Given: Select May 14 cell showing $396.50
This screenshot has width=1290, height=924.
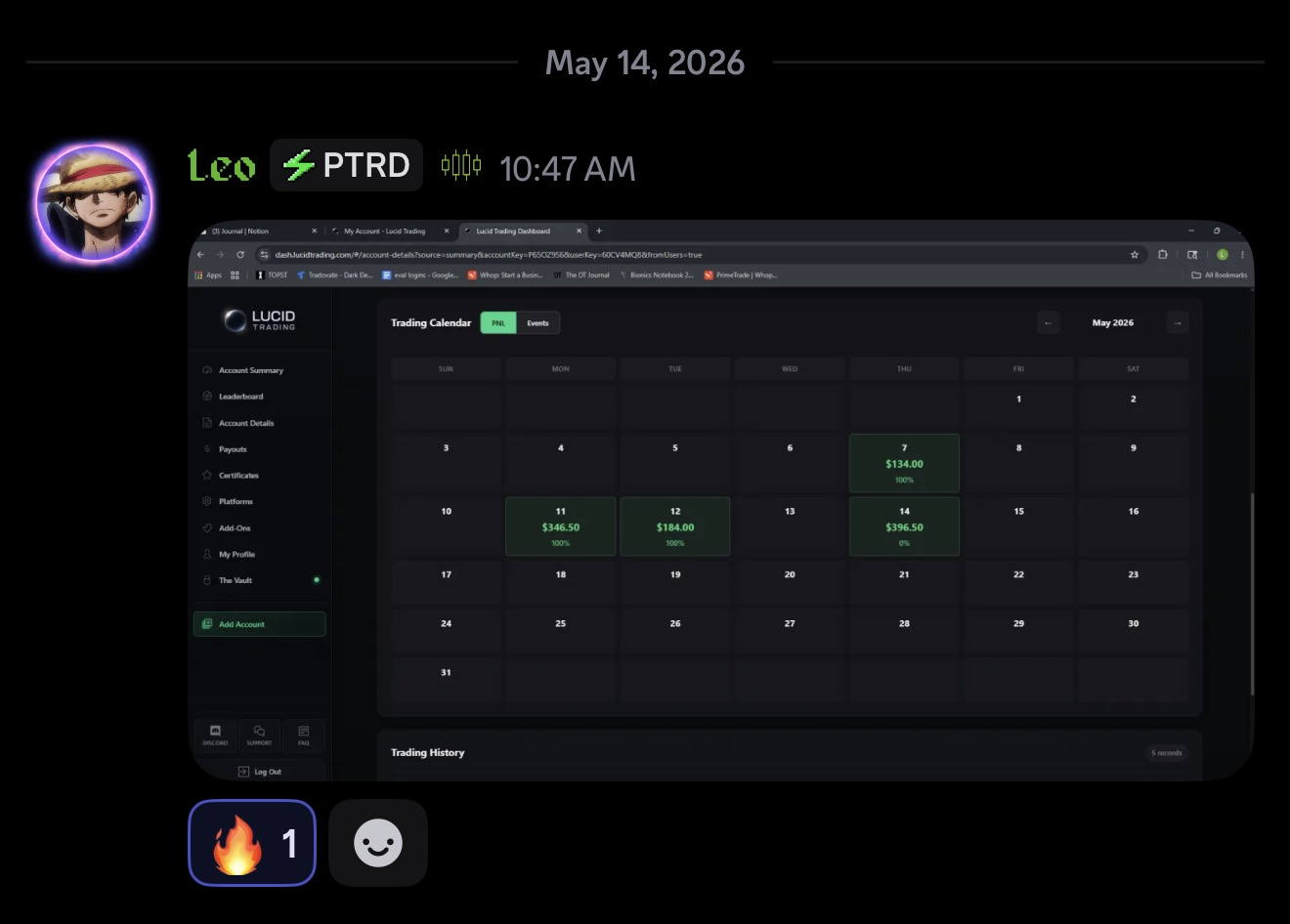Looking at the screenshot, I should pyautogui.click(x=904, y=526).
